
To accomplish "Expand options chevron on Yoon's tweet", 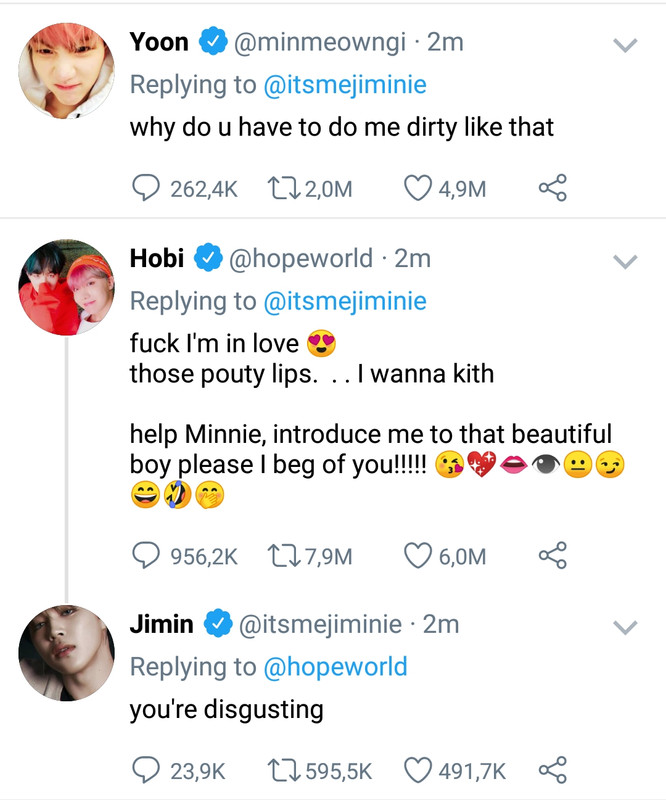I will click(625, 45).
